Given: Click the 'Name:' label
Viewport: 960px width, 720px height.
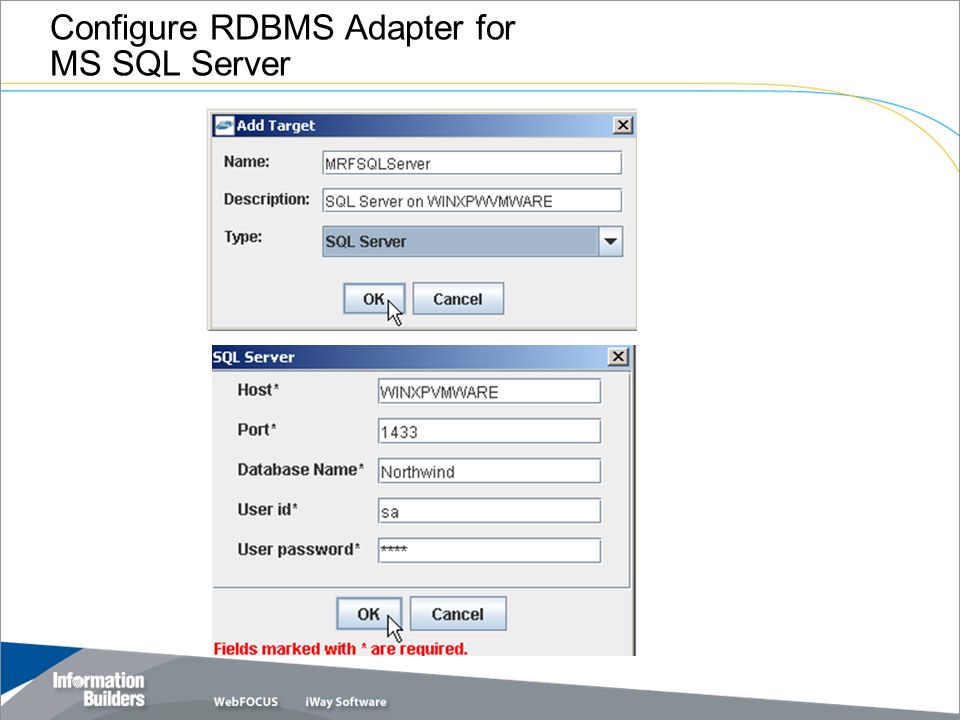Looking at the screenshot, I should pyautogui.click(x=247, y=162).
